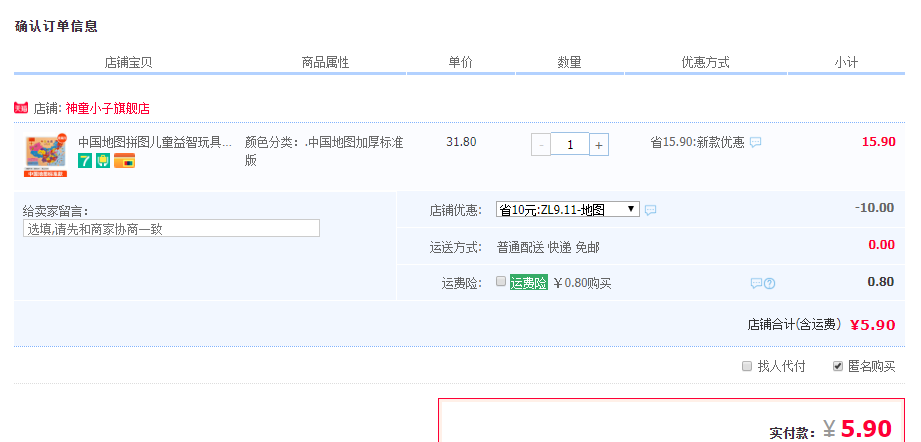Open the 中国地图拼图儿童益智玩具 product link

(x=155, y=142)
